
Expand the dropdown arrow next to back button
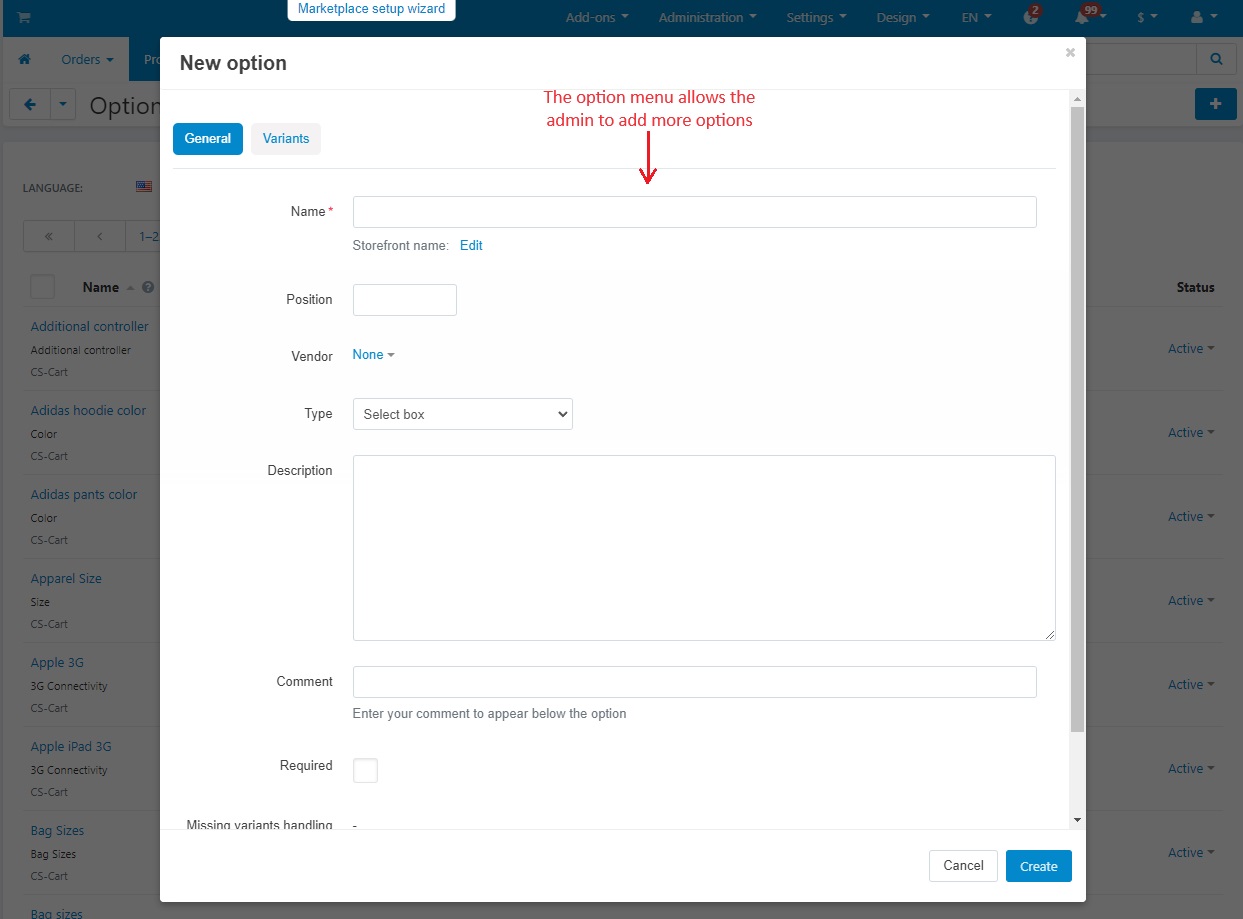coord(63,104)
